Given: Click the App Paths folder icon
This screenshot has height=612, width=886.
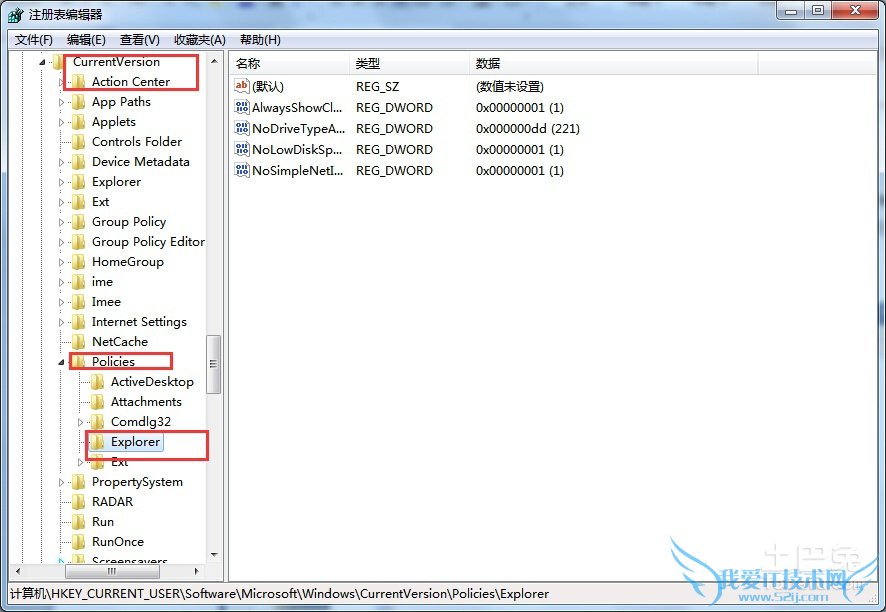Looking at the screenshot, I should tap(79, 102).
